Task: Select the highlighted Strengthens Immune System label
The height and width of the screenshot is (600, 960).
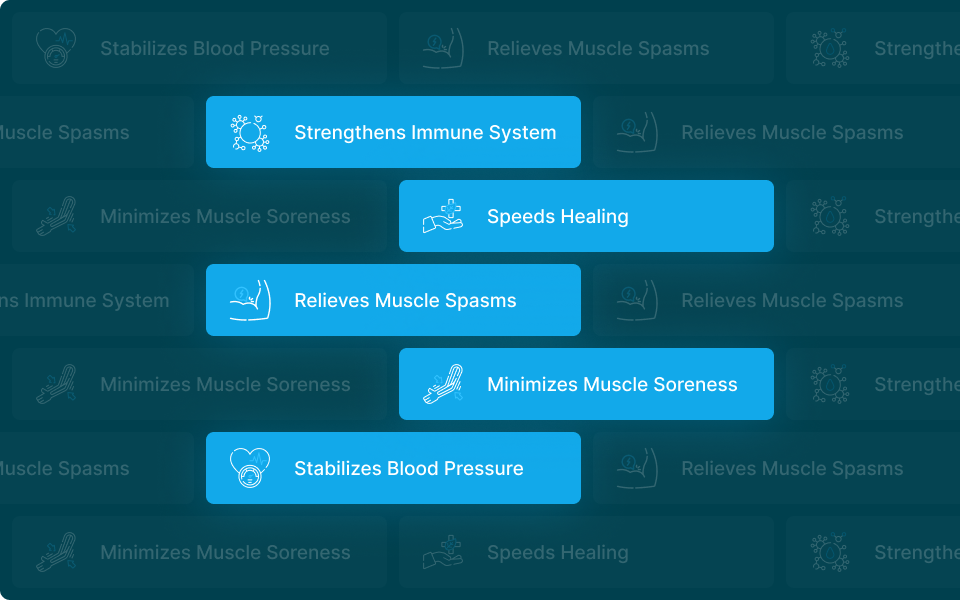Action: tap(425, 132)
